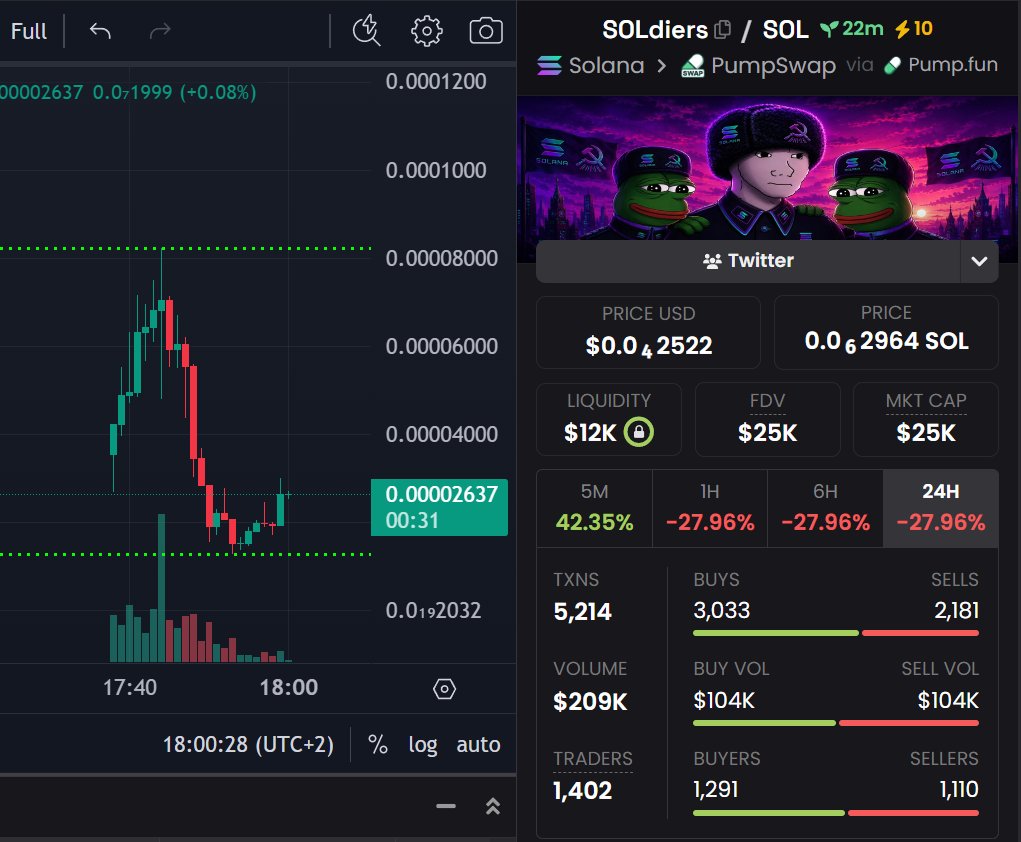
Task: Click the Pump.fun pill icon
Action: tap(893, 65)
